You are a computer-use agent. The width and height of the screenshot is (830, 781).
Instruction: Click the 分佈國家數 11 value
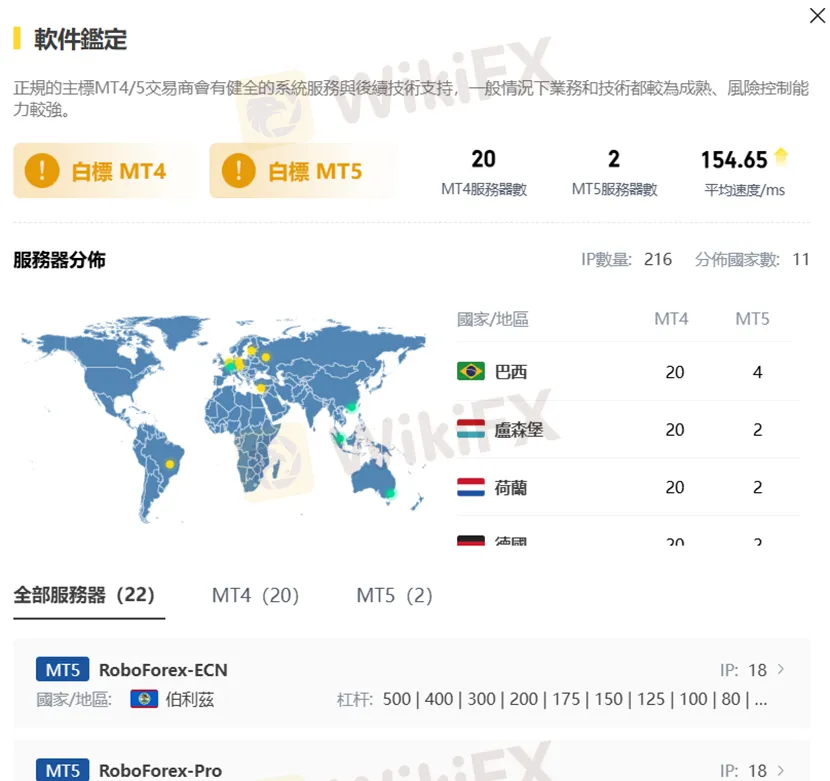coord(800,259)
